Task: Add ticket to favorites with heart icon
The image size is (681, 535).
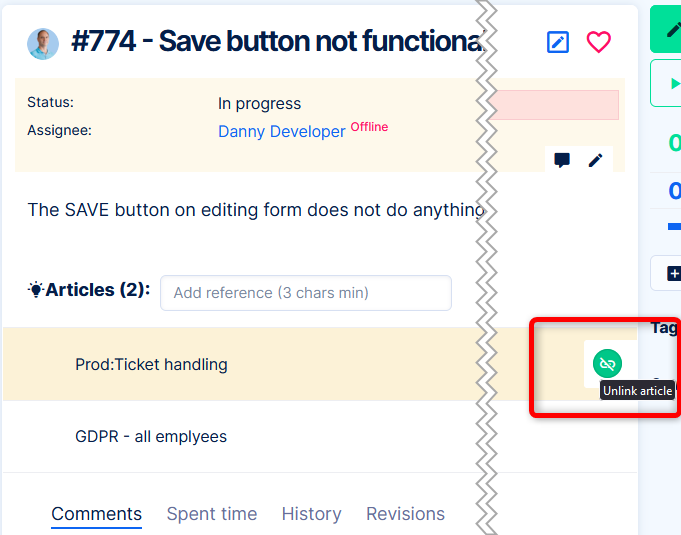Action: [x=598, y=42]
